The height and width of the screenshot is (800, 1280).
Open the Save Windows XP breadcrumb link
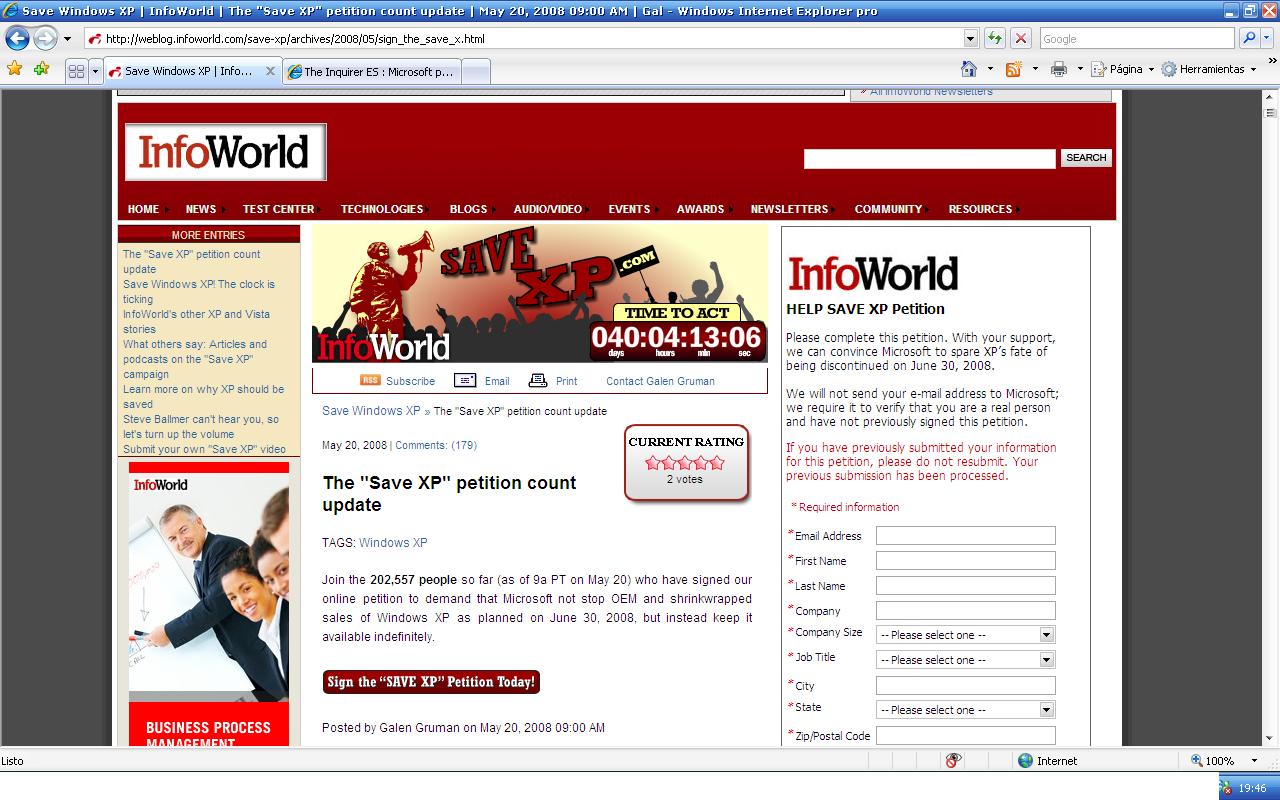371,411
